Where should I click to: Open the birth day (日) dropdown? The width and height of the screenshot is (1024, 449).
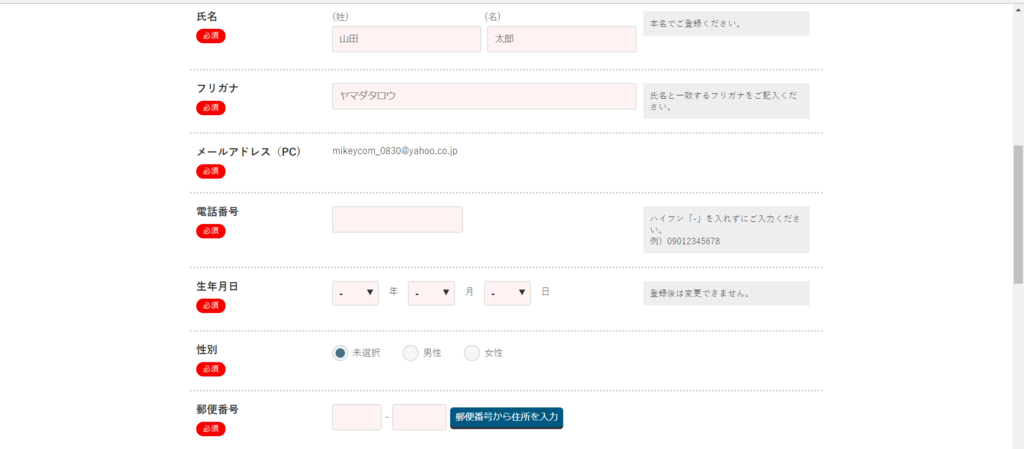point(507,293)
